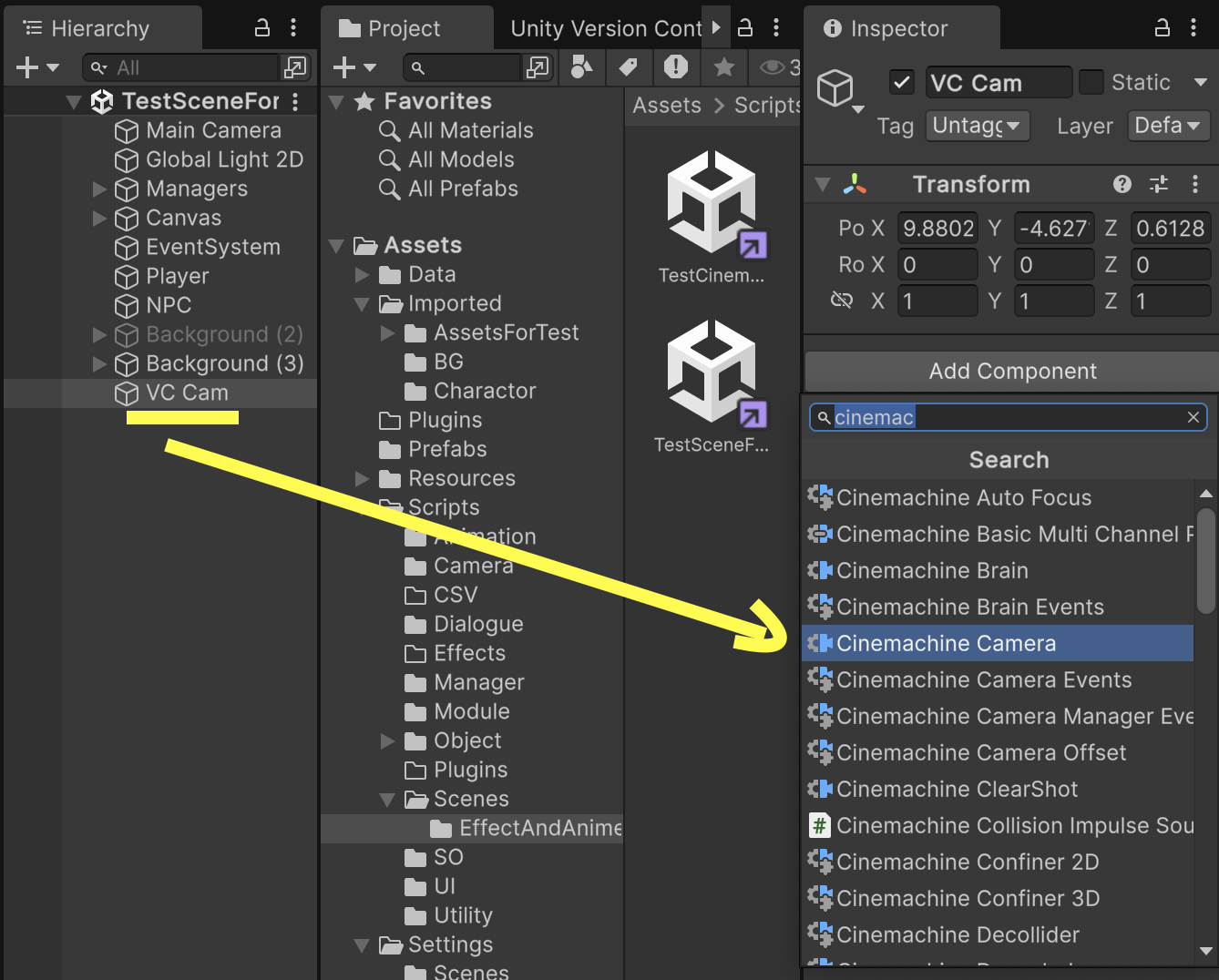Open the Layer dropdown
The width and height of the screenshot is (1219, 980).
[x=1169, y=126]
